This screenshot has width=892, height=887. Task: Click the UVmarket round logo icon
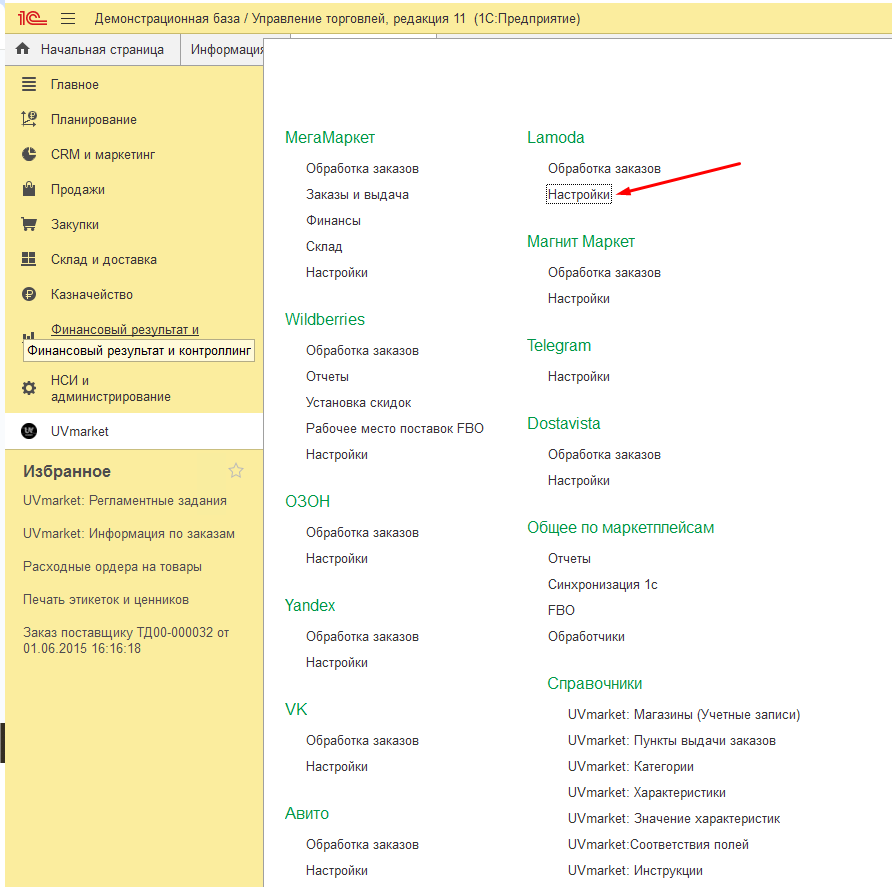[29, 431]
